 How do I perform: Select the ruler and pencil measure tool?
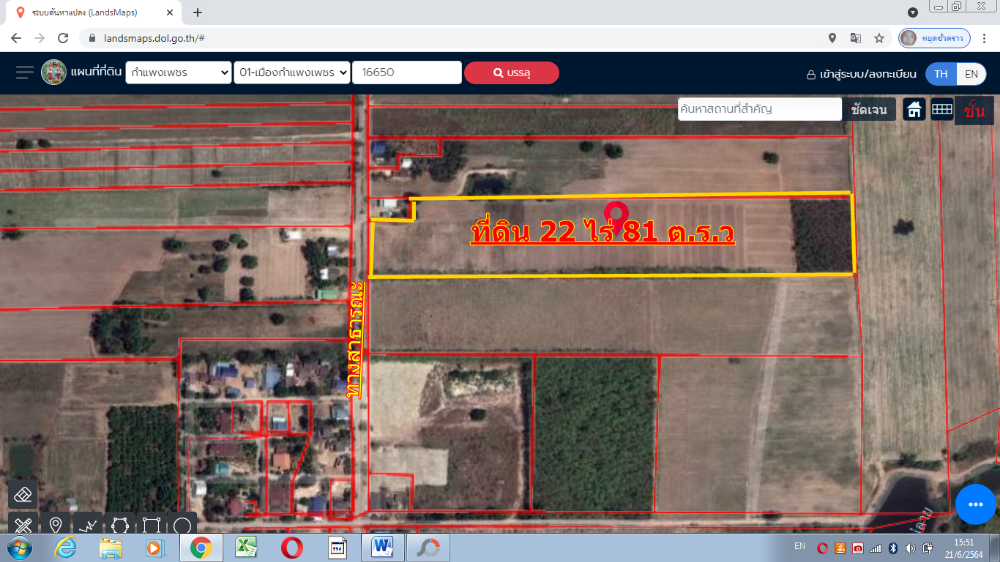[23, 525]
